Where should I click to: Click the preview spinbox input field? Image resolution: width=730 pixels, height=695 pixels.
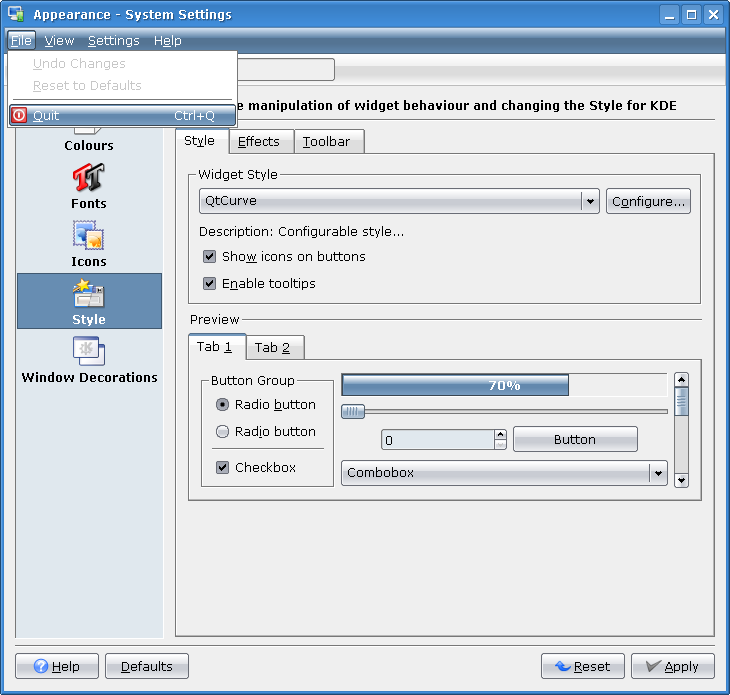click(x=438, y=440)
